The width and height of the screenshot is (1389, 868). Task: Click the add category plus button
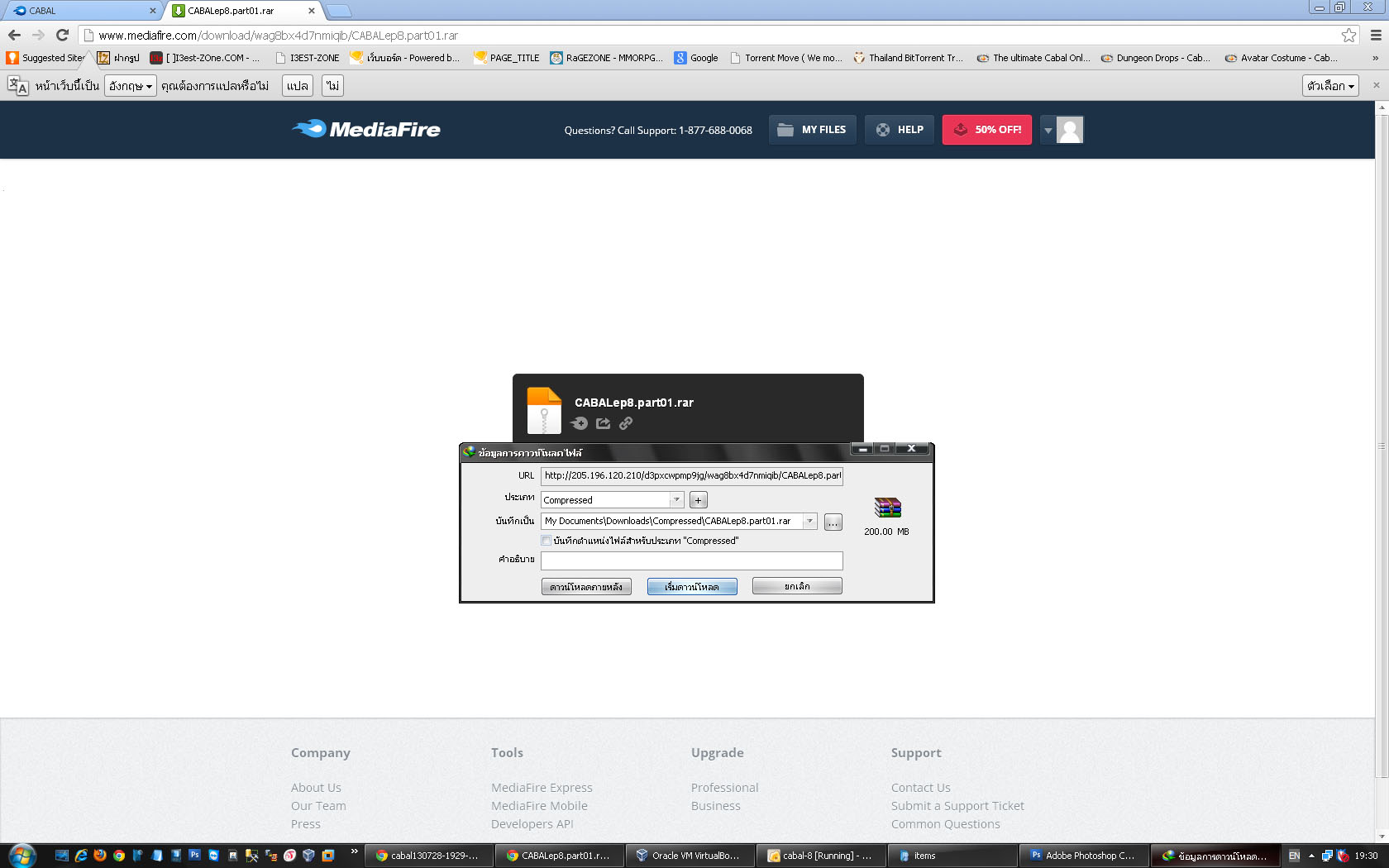[699, 500]
